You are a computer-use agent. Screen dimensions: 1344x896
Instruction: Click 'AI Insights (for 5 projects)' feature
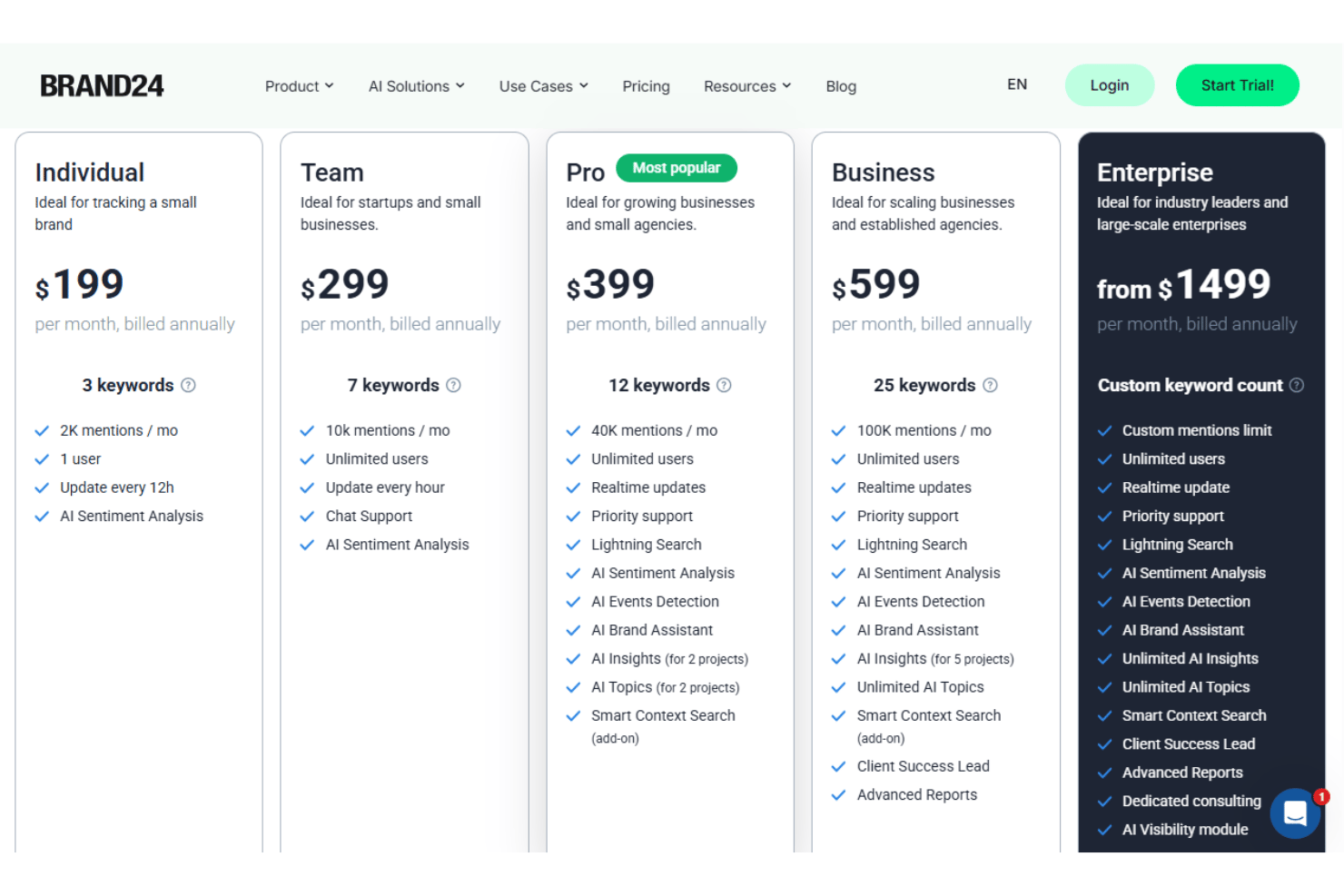935,659
